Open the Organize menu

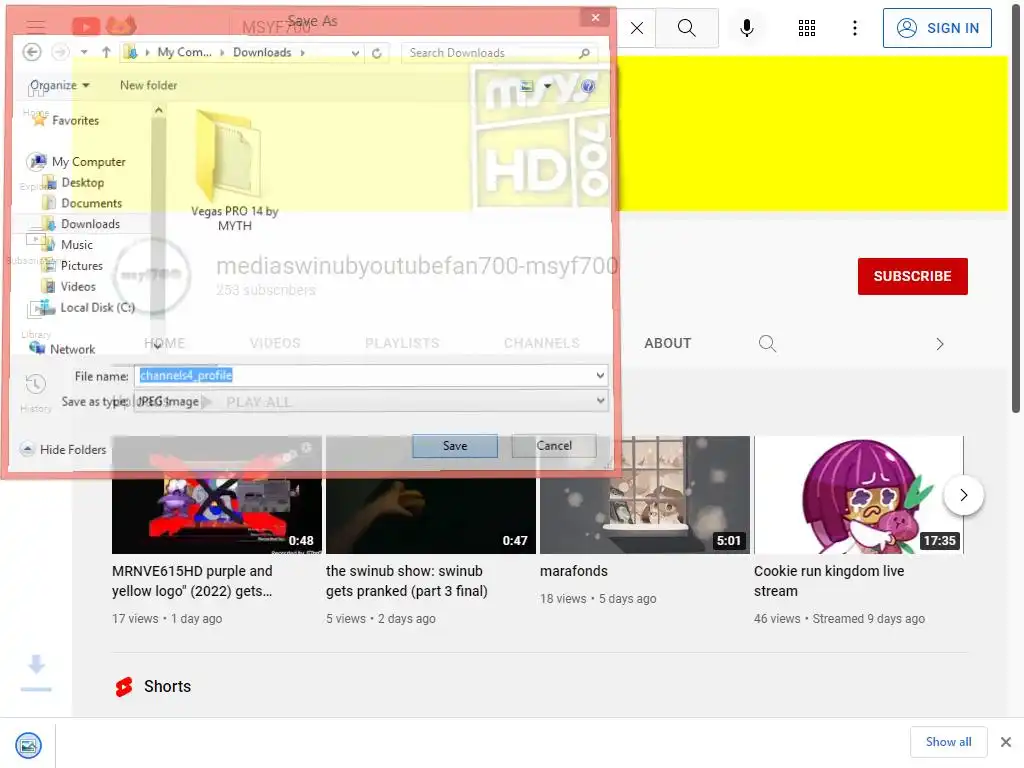pos(60,86)
